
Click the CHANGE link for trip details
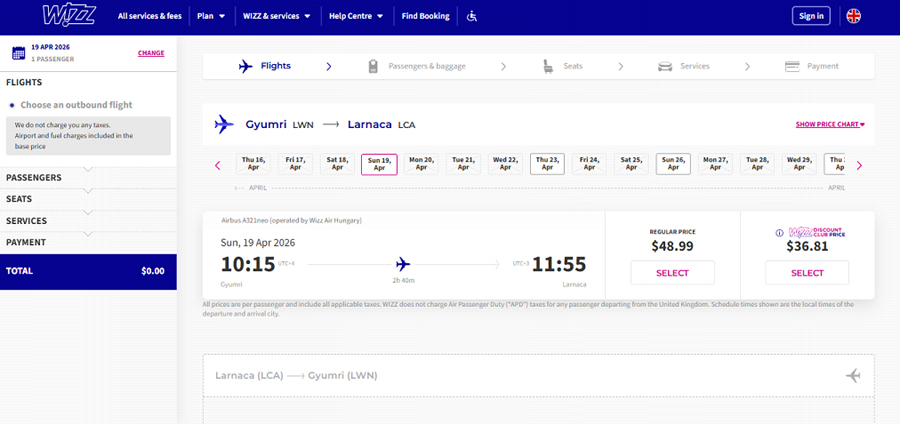point(151,53)
